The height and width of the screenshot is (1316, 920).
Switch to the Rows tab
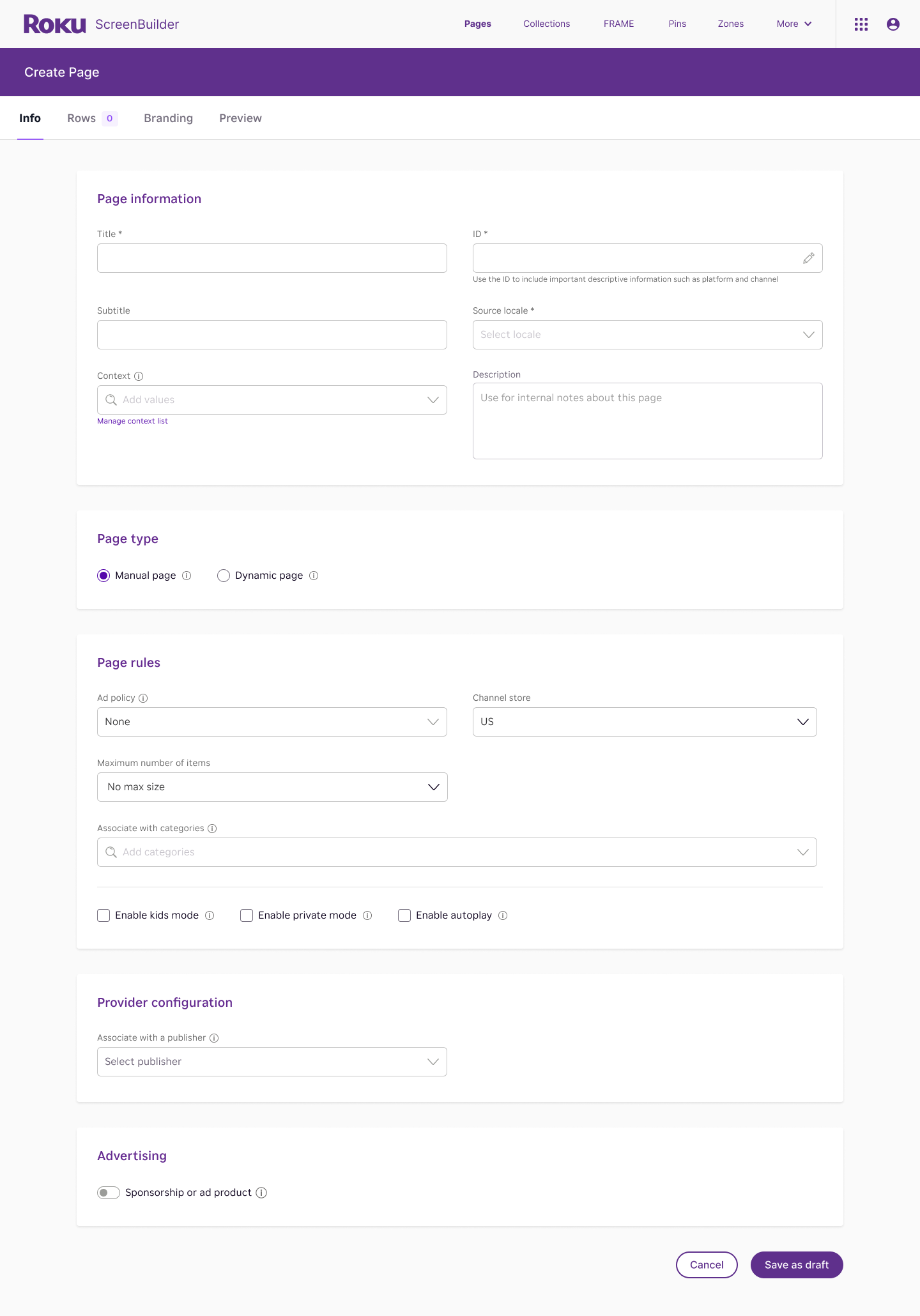[x=92, y=118]
